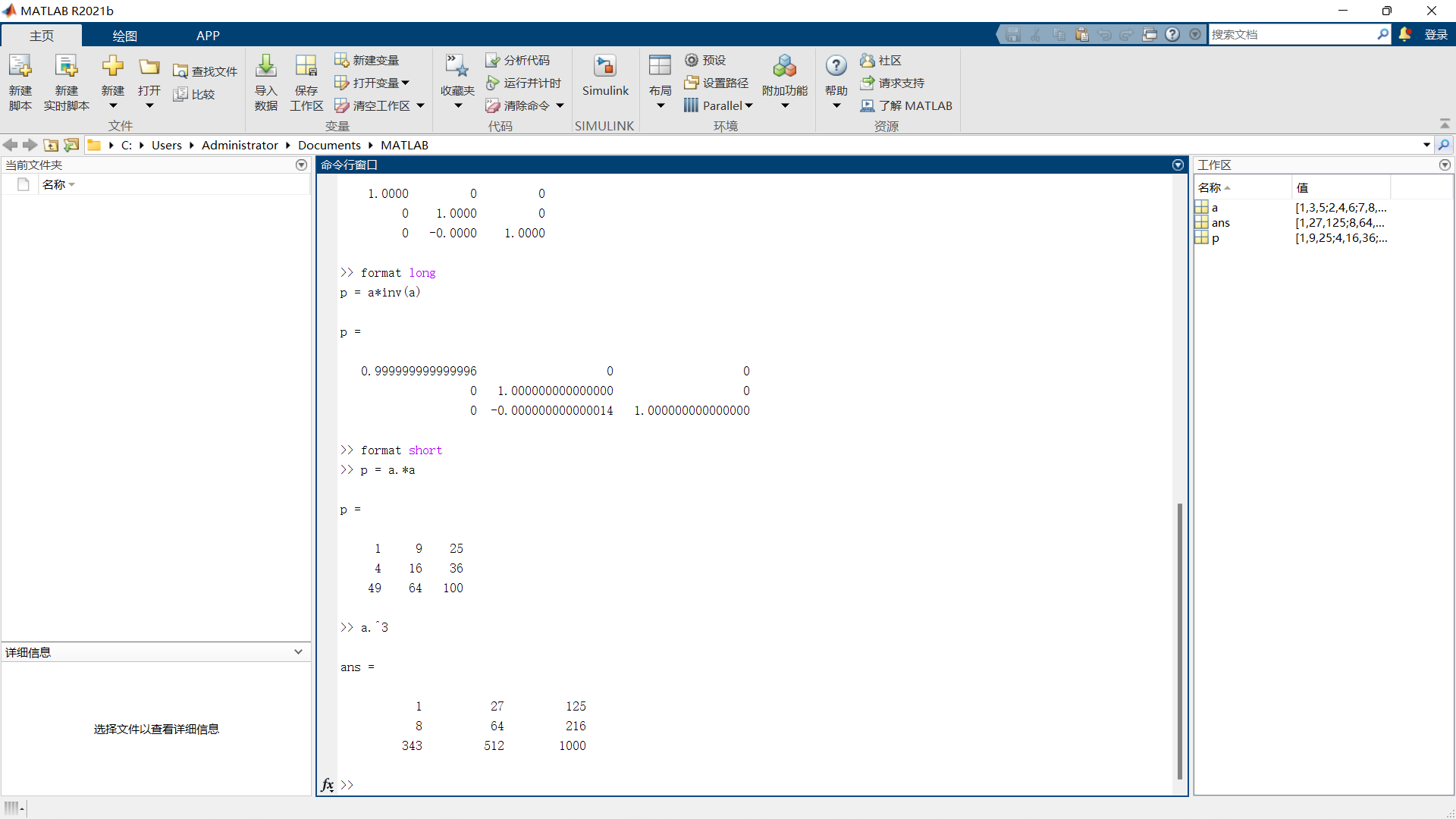Open the 命令行窗口 panel actions menu
The height and width of the screenshot is (819, 1456).
coord(1178,165)
